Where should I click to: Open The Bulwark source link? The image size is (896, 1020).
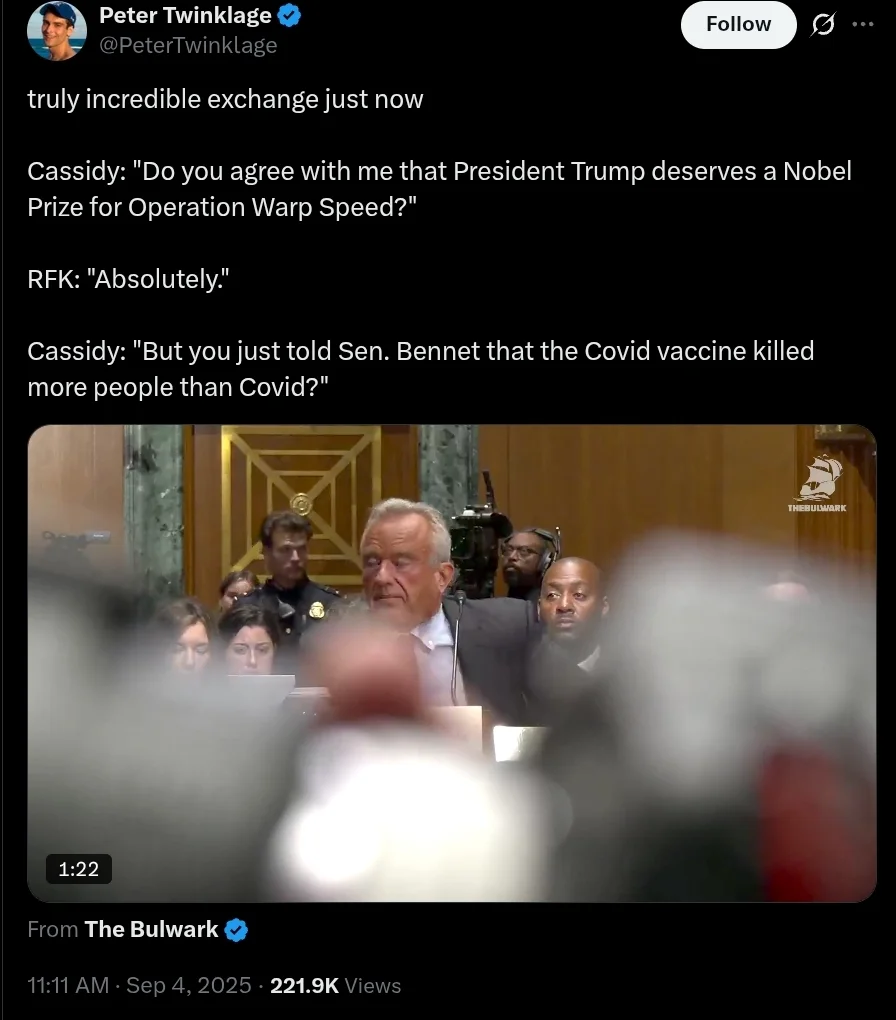151,930
